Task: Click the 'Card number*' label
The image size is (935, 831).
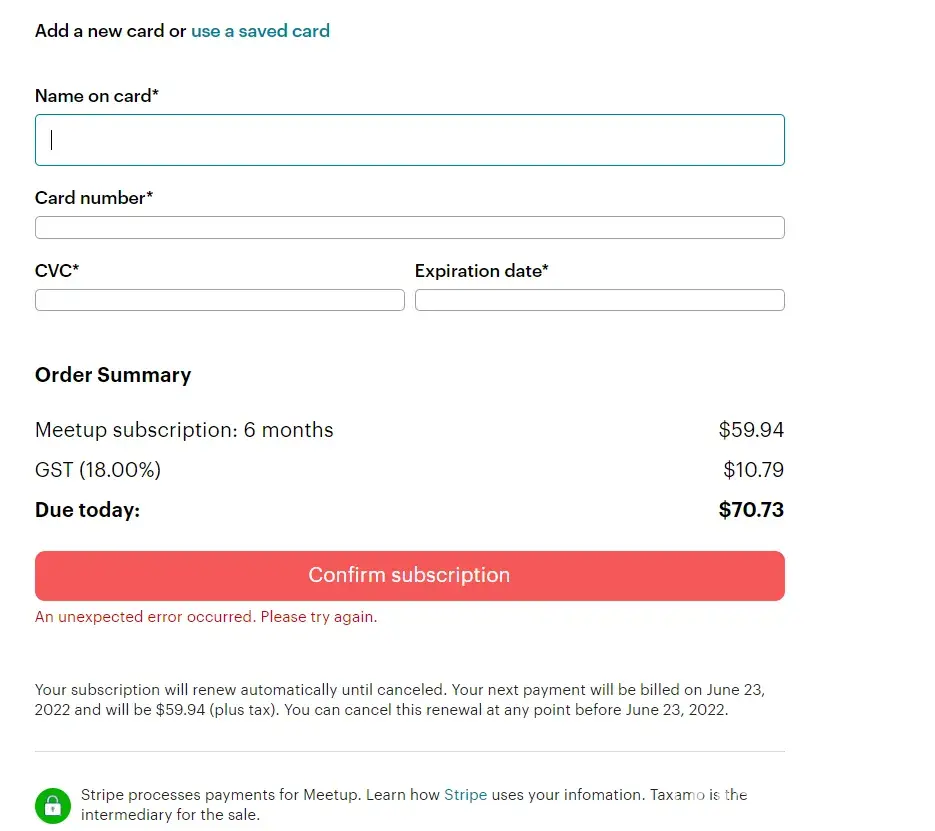Action: 94,198
